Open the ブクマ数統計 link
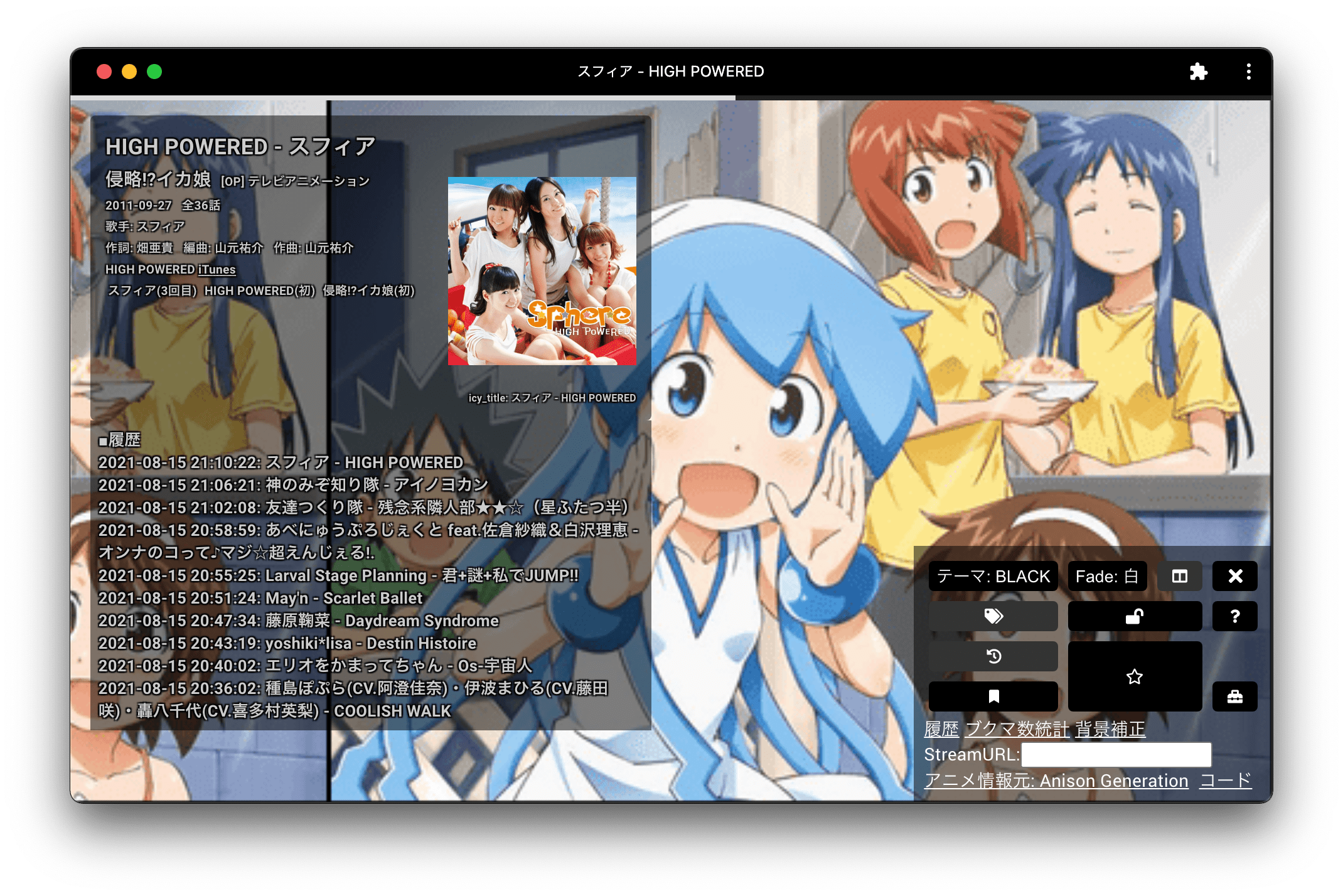Image resolution: width=1343 pixels, height=896 pixels. (x=1017, y=729)
